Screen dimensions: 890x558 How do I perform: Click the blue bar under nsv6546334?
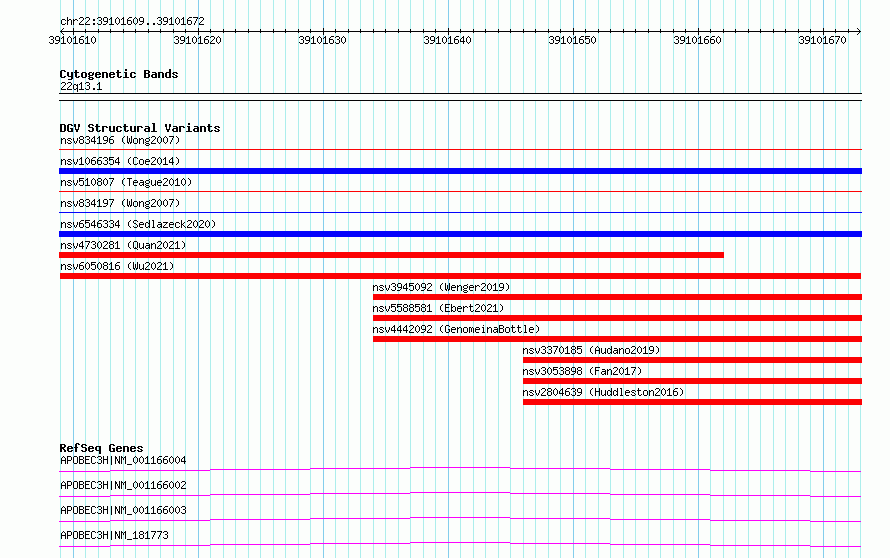point(460,234)
